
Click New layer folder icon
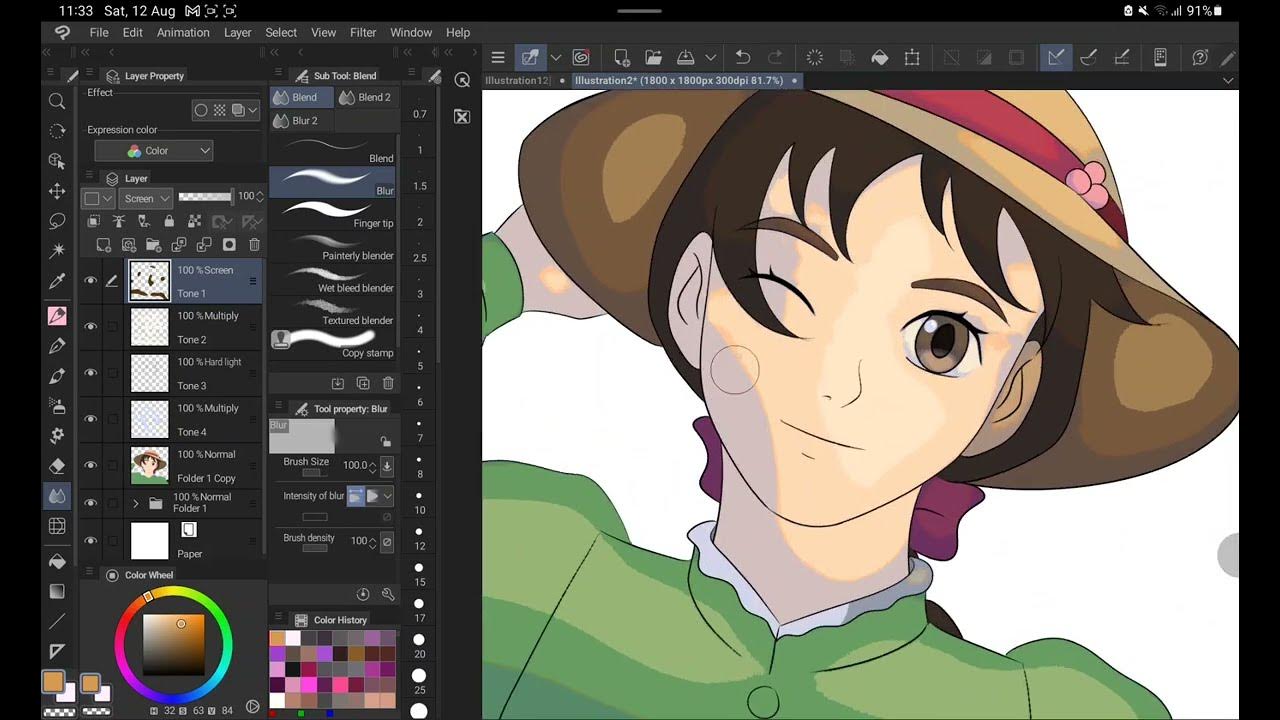pyautogui.click(x=153, y=245)
